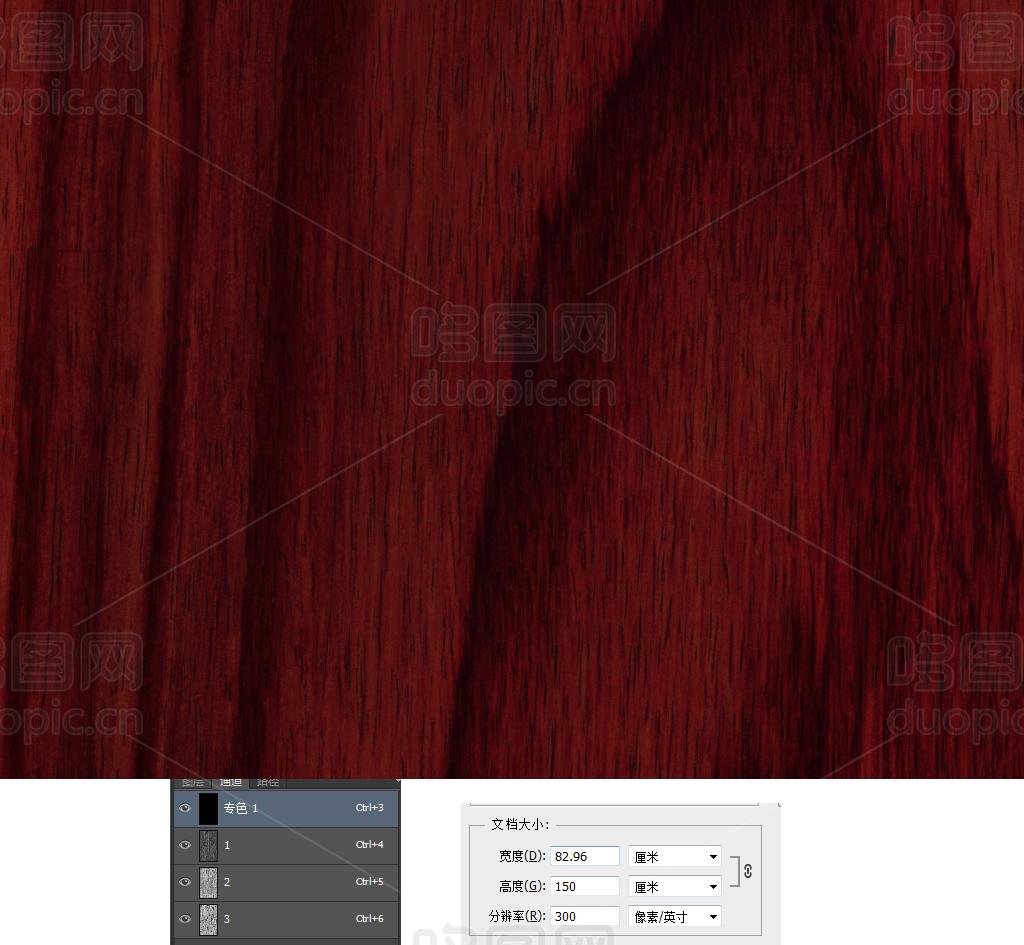Open the width unit 厘米 dropdown
This screenshot has width=1024, height=945.
click(675, 857)
